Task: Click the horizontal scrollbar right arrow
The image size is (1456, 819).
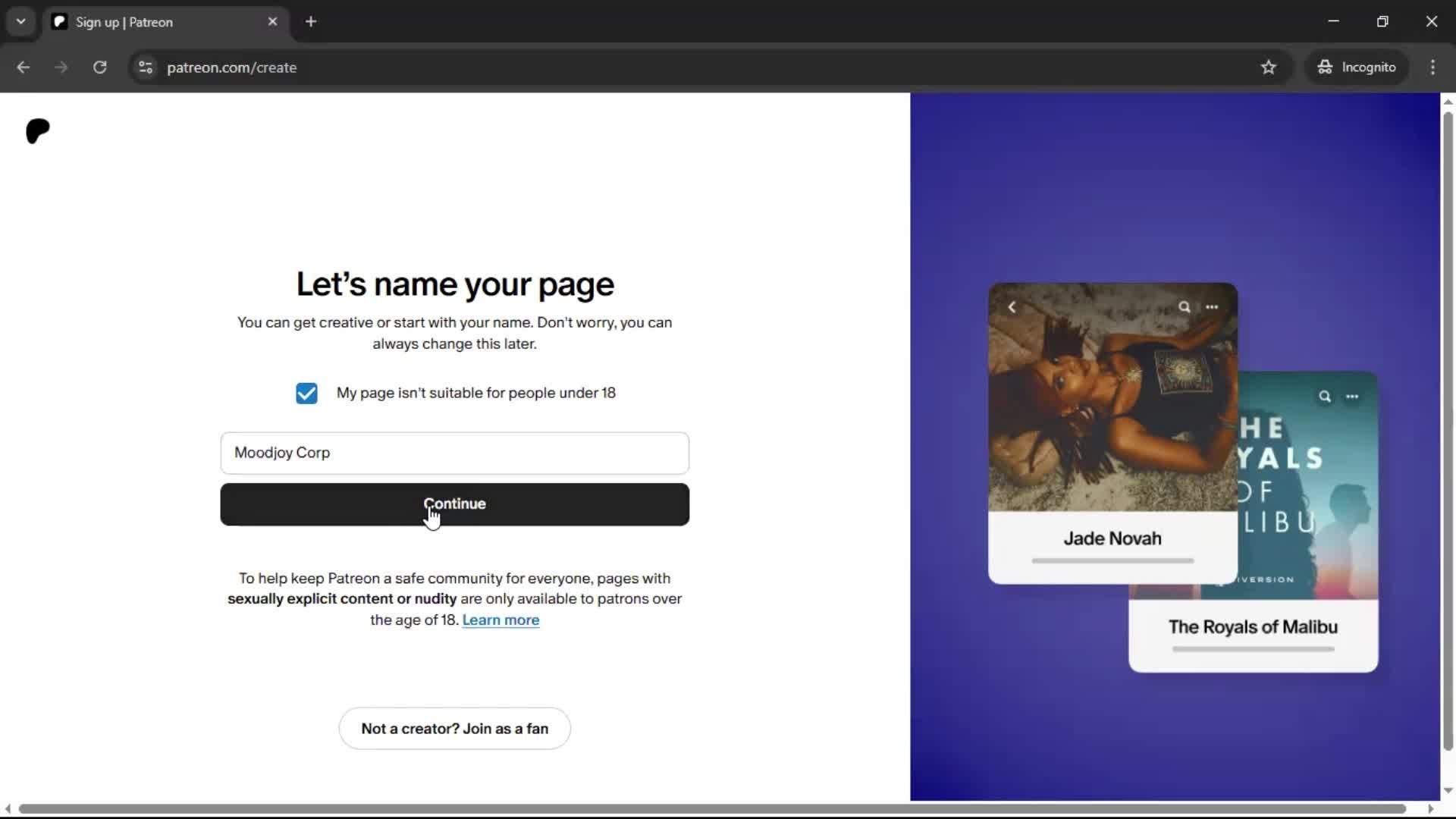Action: [1431, 808]
